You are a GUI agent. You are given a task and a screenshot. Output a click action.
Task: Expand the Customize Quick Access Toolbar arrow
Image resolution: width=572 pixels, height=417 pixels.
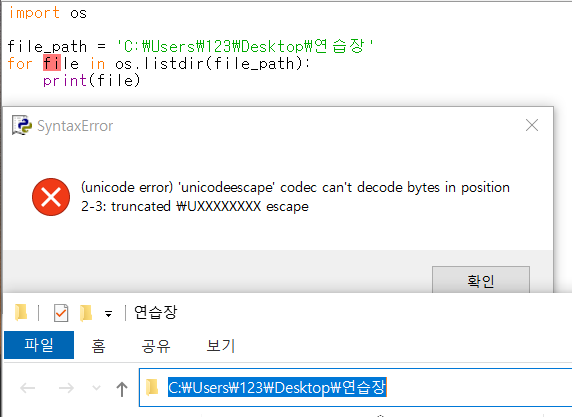(108, 314)
